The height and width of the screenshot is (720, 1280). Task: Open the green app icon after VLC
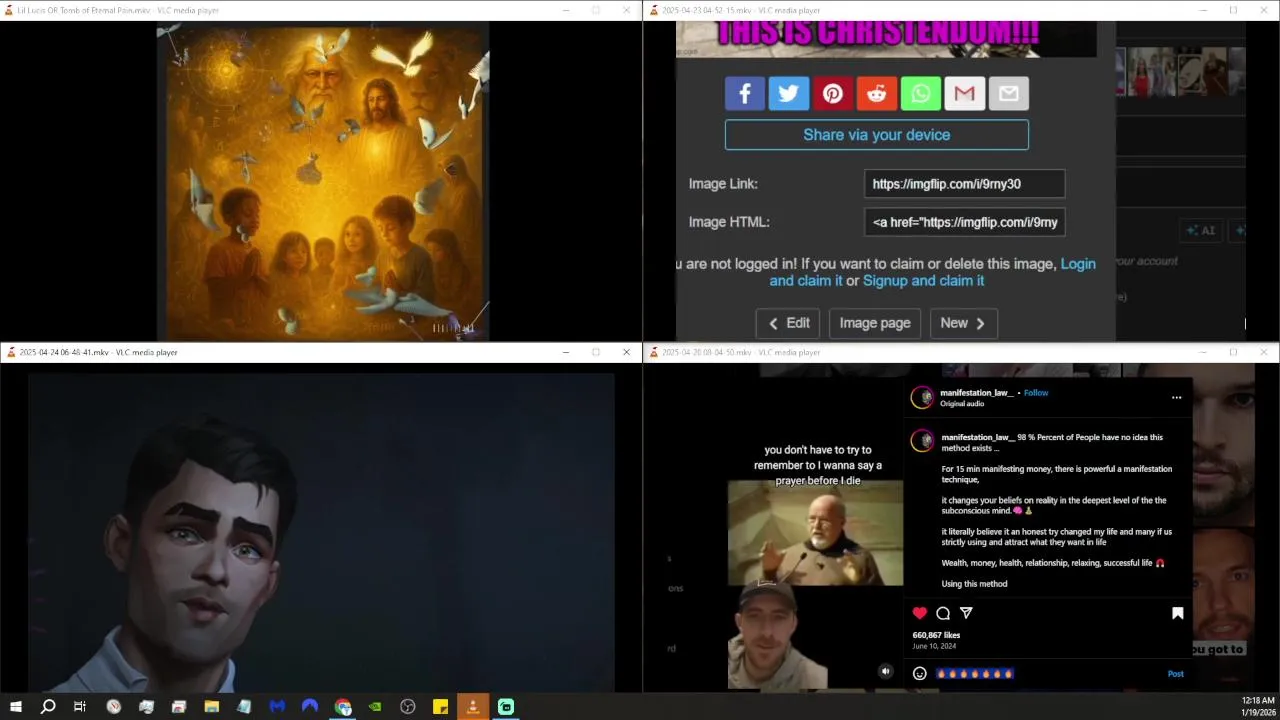coord(506,707)
